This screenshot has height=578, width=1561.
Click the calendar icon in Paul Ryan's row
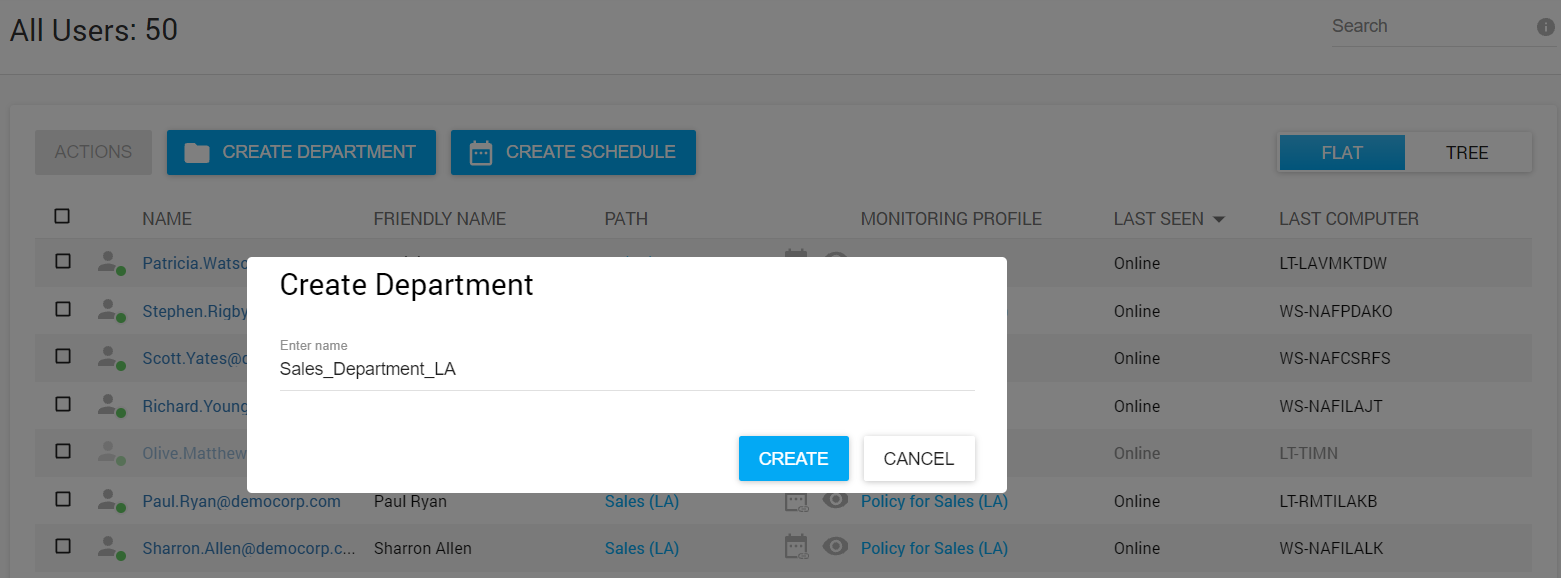[x=796, y=501]
